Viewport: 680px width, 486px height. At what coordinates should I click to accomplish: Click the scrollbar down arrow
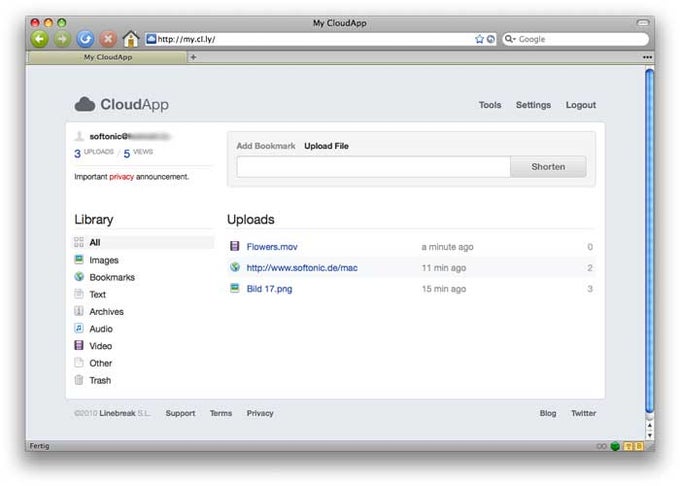(x=649, y=435)
